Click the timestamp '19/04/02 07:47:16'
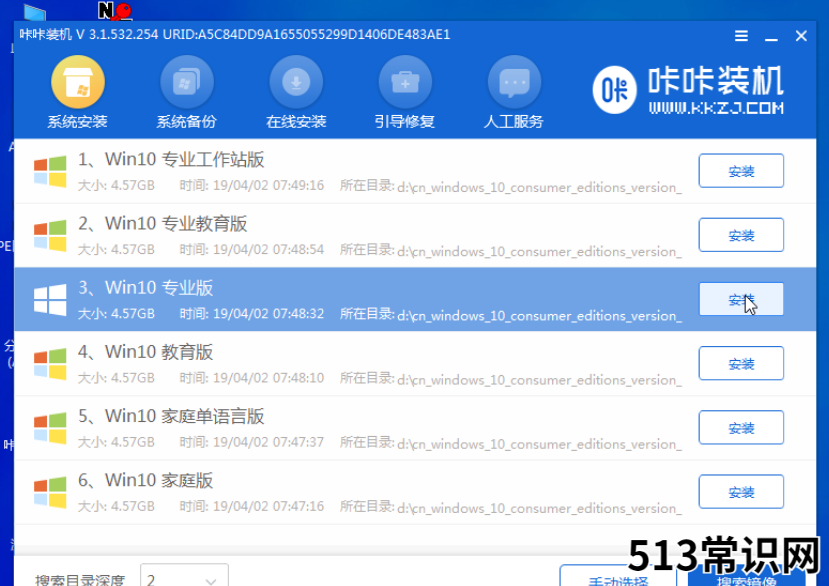The width and height of the screenshot is (829, 586). tap(268, 506)
